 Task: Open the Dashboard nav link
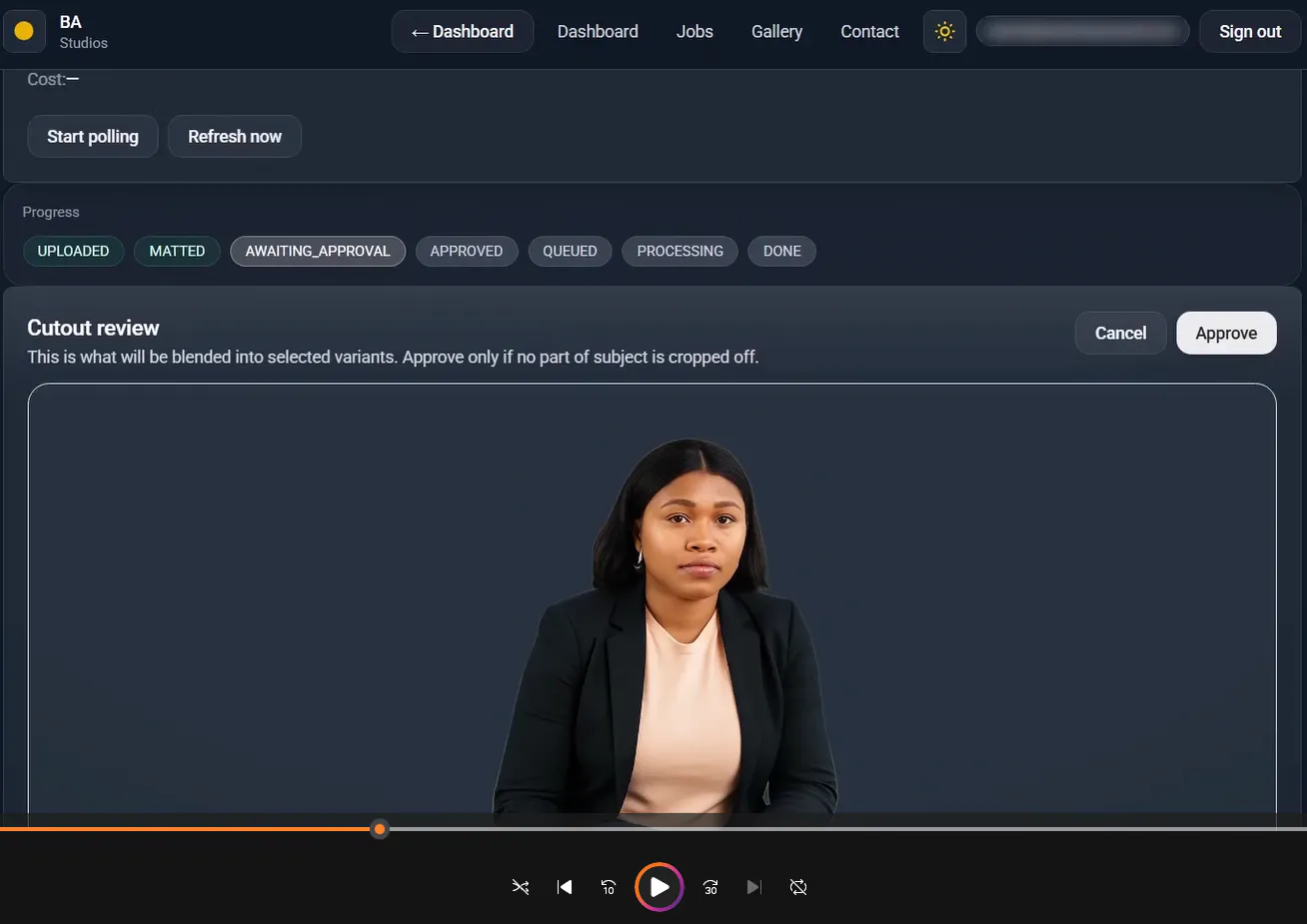click(x=598, y=31)
